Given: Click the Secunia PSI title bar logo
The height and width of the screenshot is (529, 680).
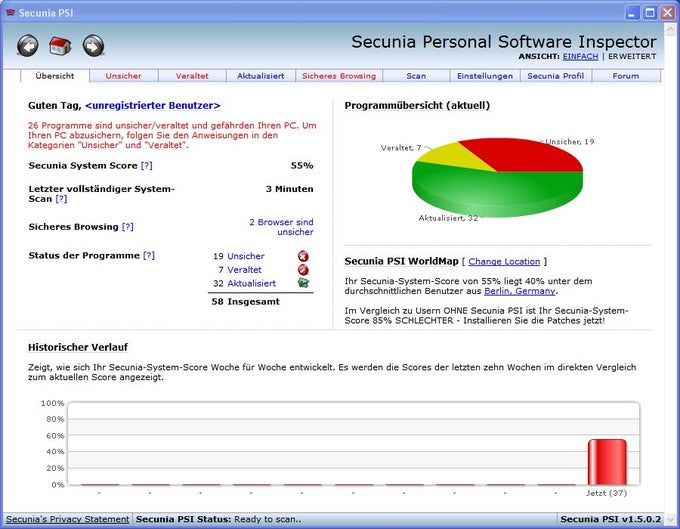Looking at the screenshot, I should [10, 13].
